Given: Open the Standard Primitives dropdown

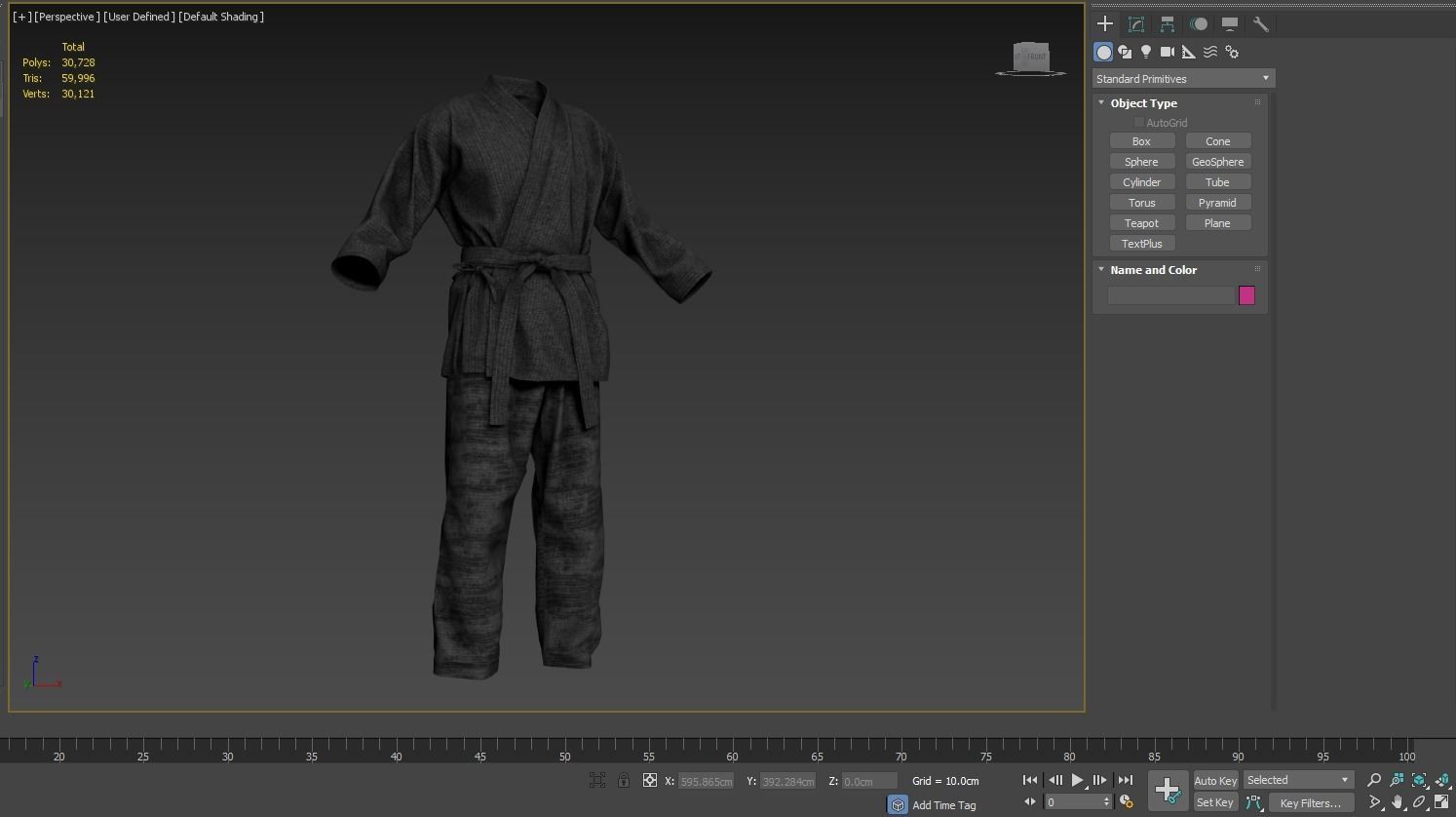Looking at the screenshot, I should coord(1183,79).
